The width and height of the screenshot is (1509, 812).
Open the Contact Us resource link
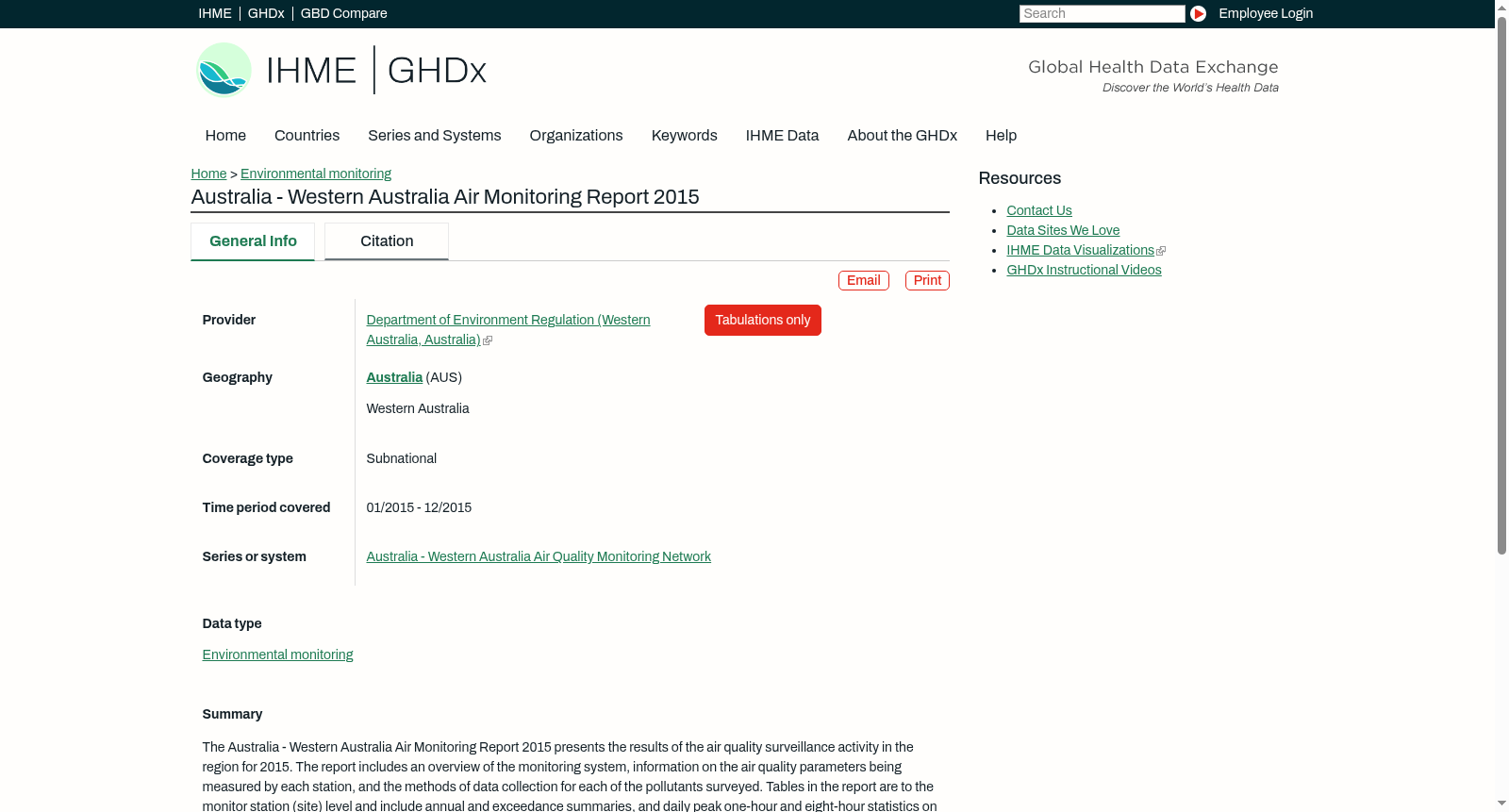tap(1039, 210)
